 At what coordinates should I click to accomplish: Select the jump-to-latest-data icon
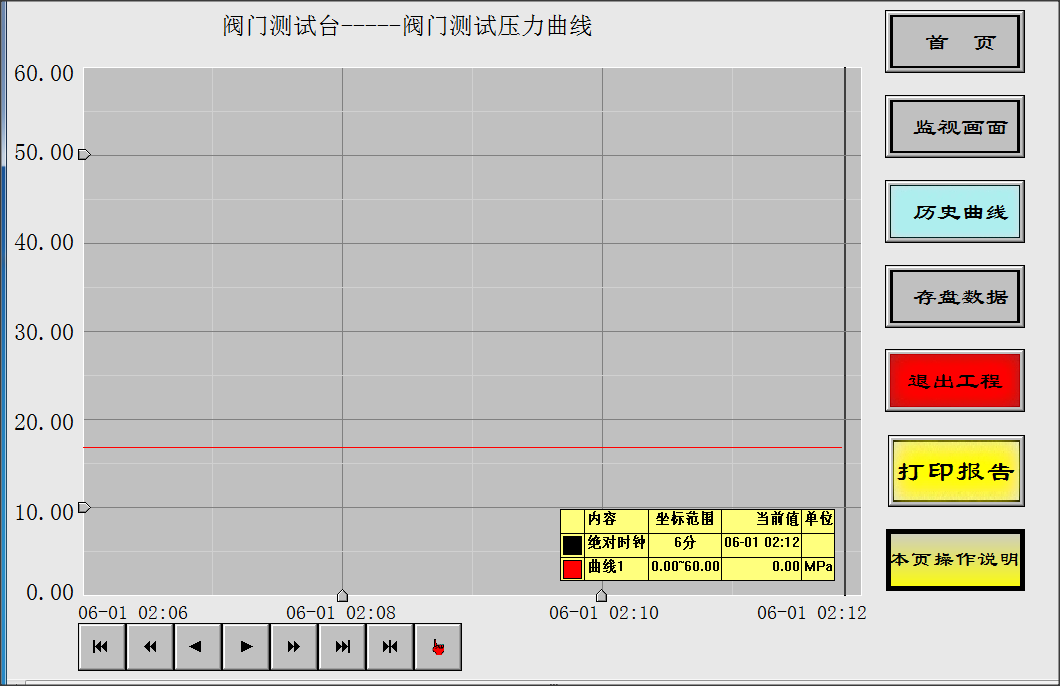coord(389,646)
